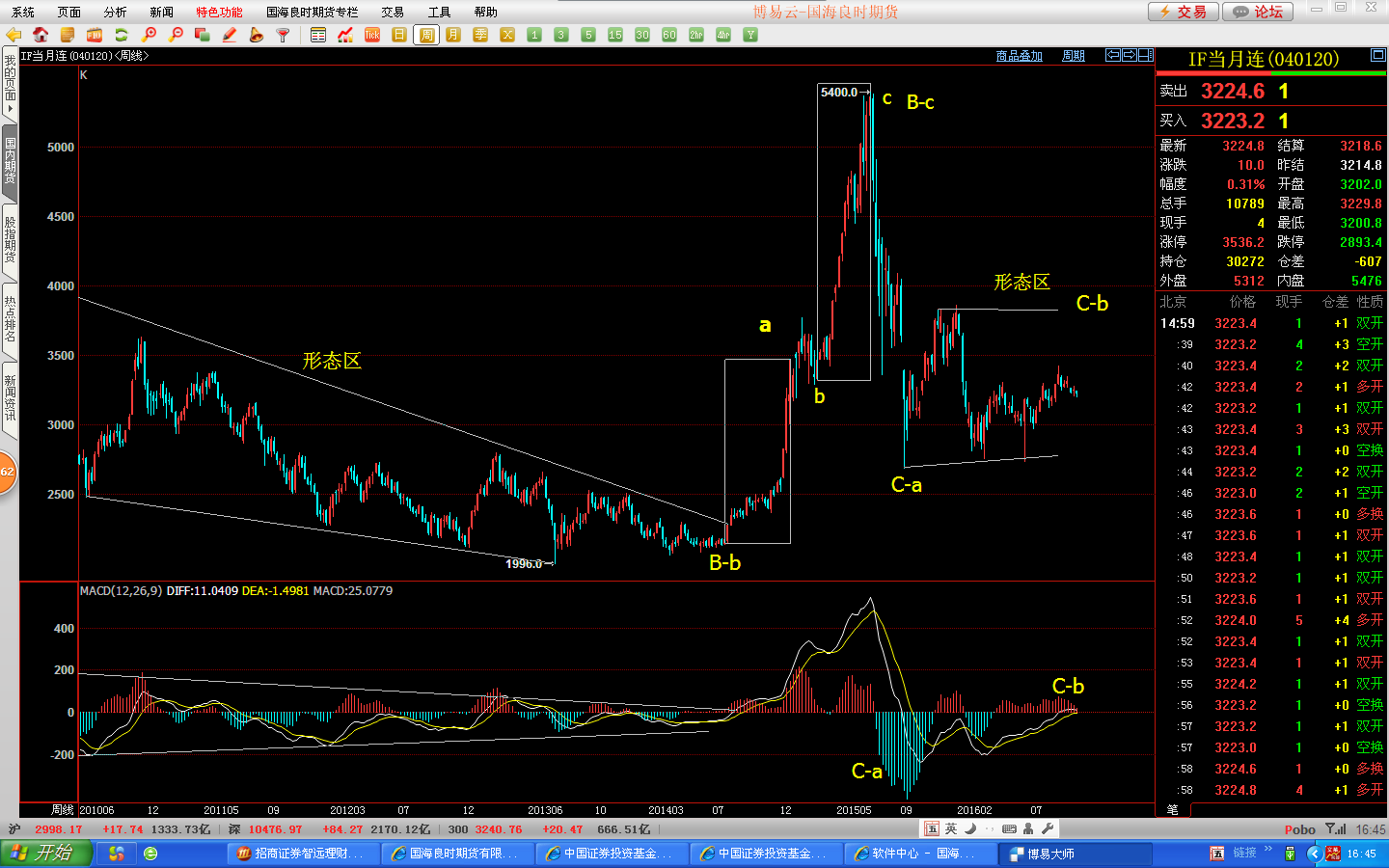Image resolution: width=1389 pixels, height=868 pixels.
Task: Click the 论坛 forum button
Action: 1257,12
